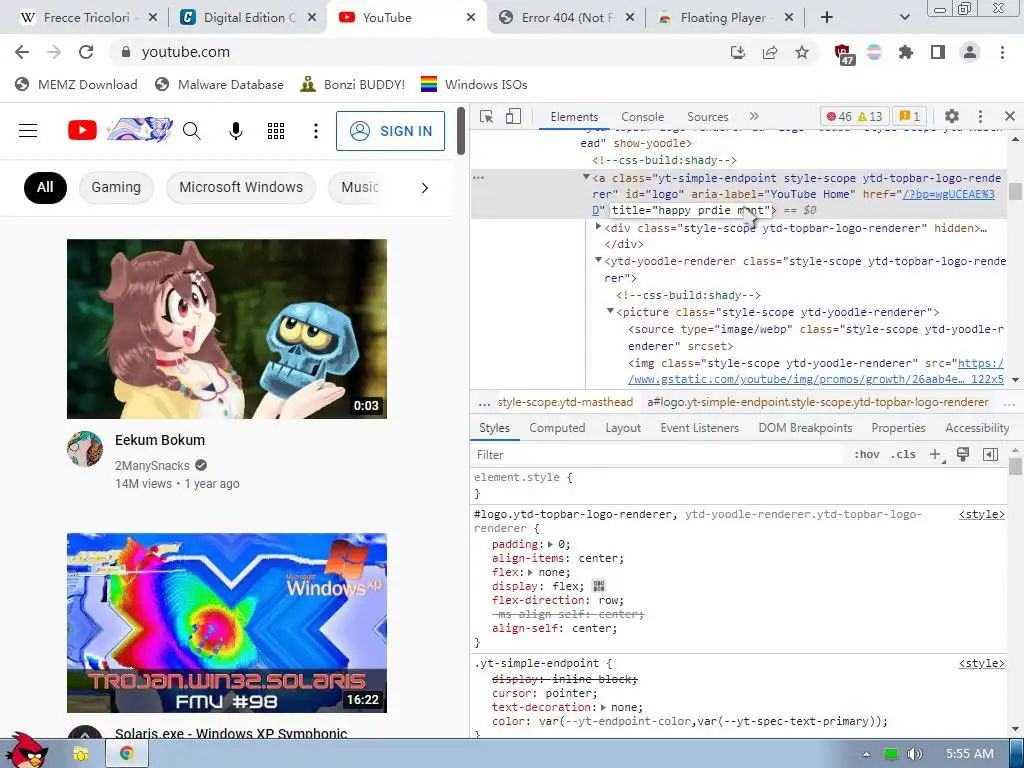Select the Microsoft Windows chip

241,187
